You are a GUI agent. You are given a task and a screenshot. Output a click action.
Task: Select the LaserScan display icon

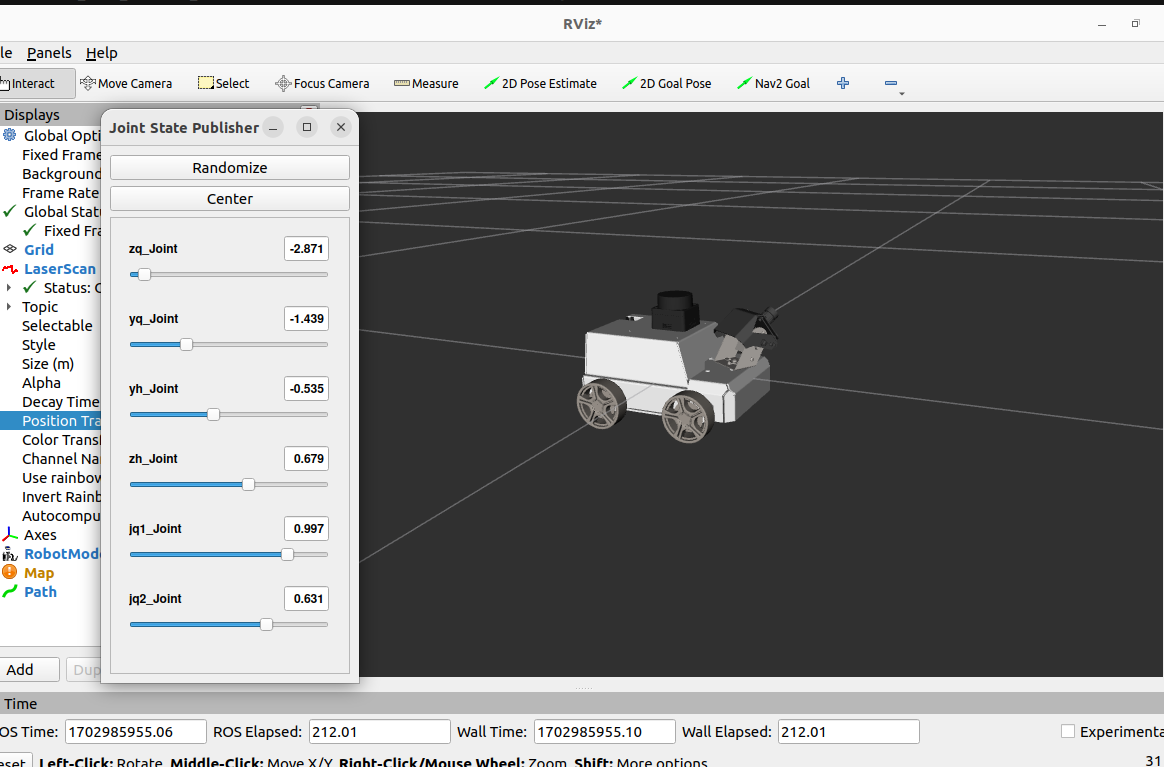pyautogui.click(x=10, y=269)
